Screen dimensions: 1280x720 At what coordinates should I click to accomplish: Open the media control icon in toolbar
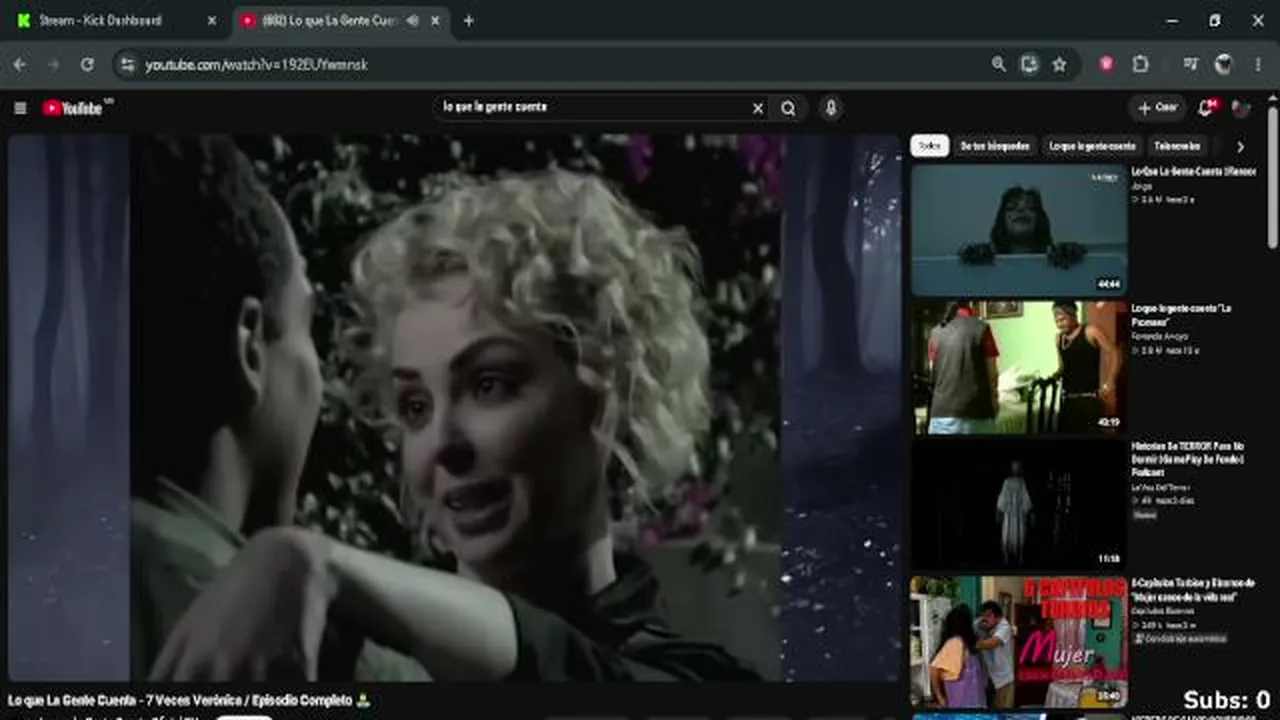[1190, 64]
